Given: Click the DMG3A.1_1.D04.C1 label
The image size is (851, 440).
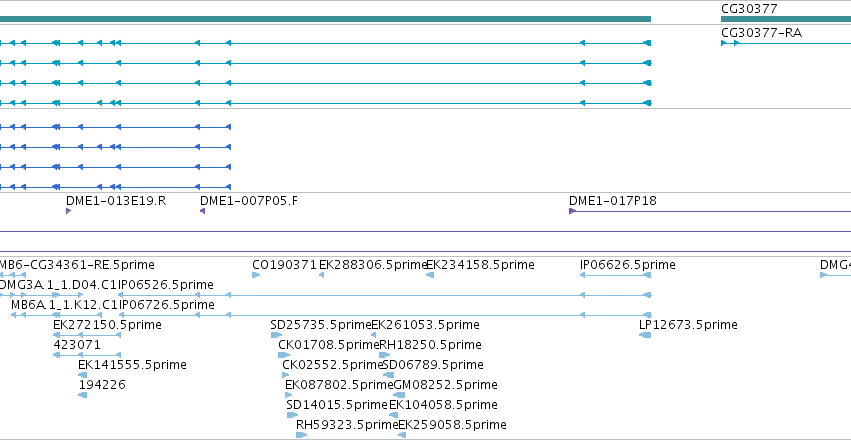Looking at the screenshot, I should tap(58, 285).
